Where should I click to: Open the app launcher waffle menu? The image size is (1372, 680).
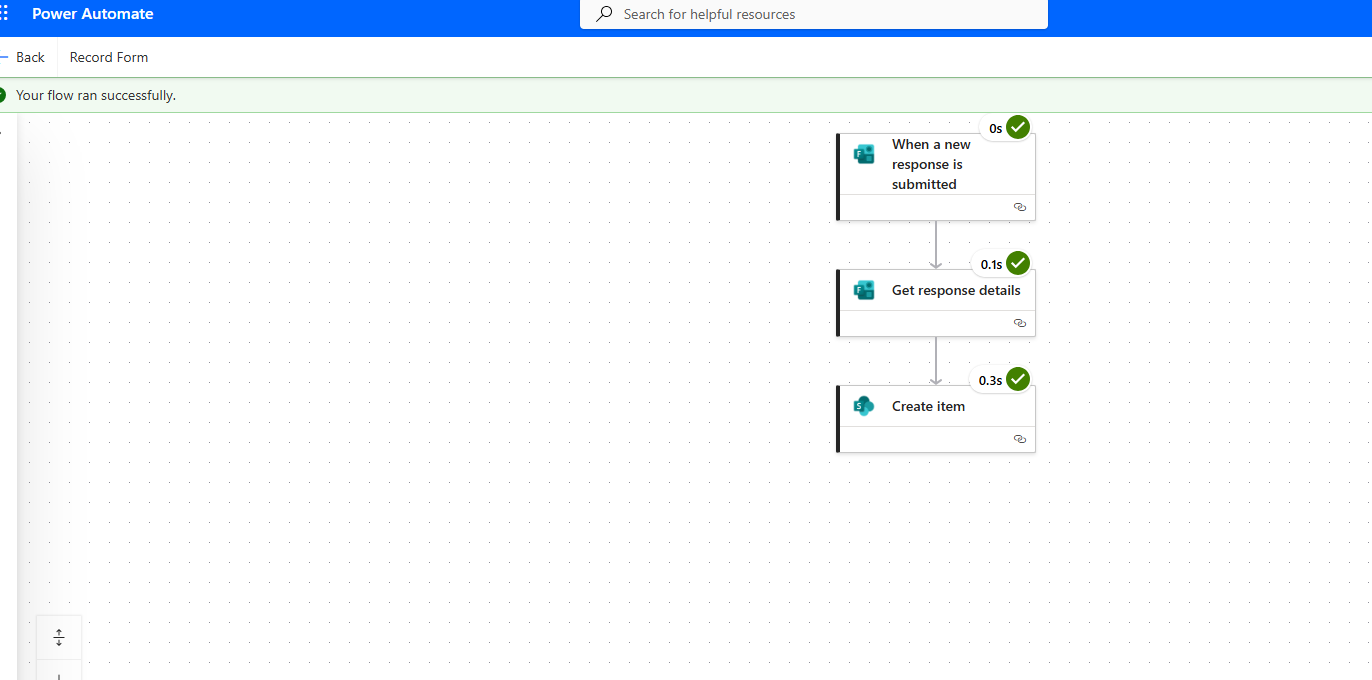tap(4, 14)
